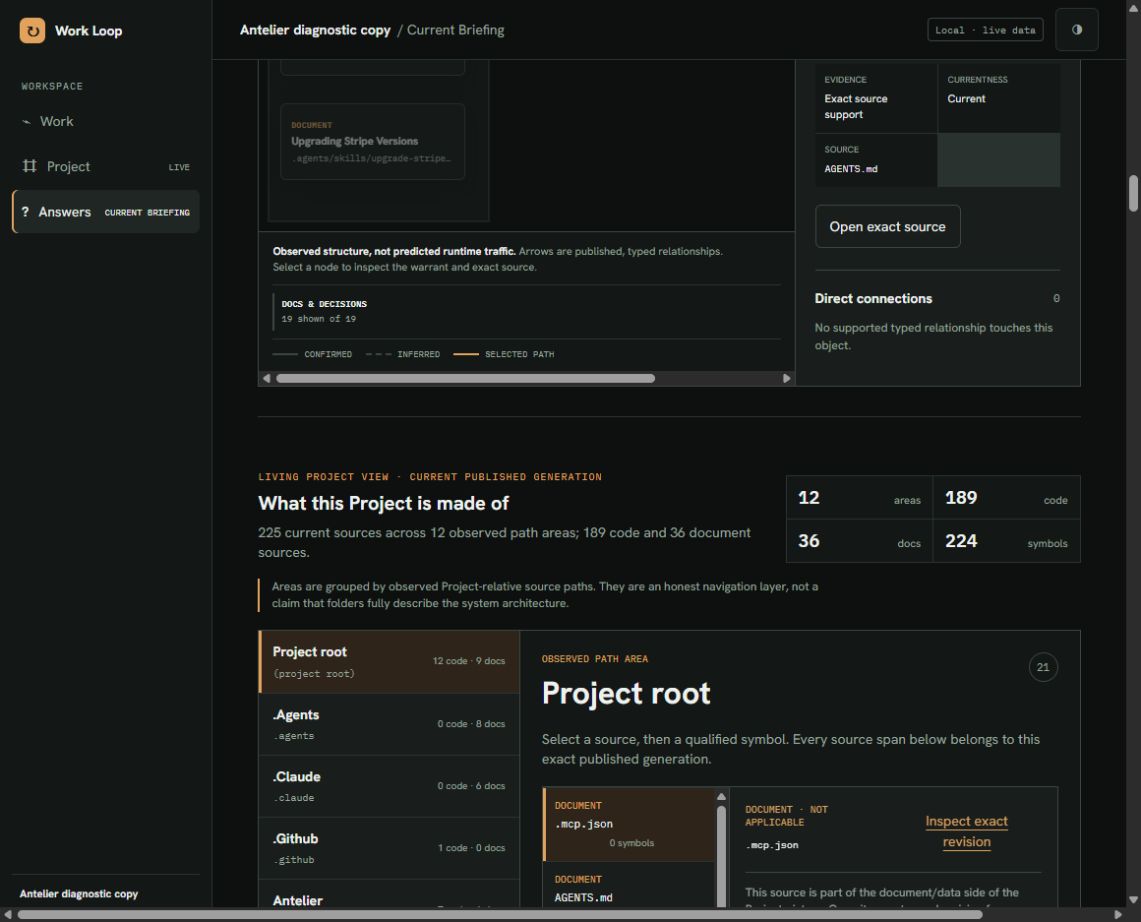Image resolution: width=1141 pixels, height=922 pixels.
Task: Click the AGENTS.md source value
Action: coord(851,169)
